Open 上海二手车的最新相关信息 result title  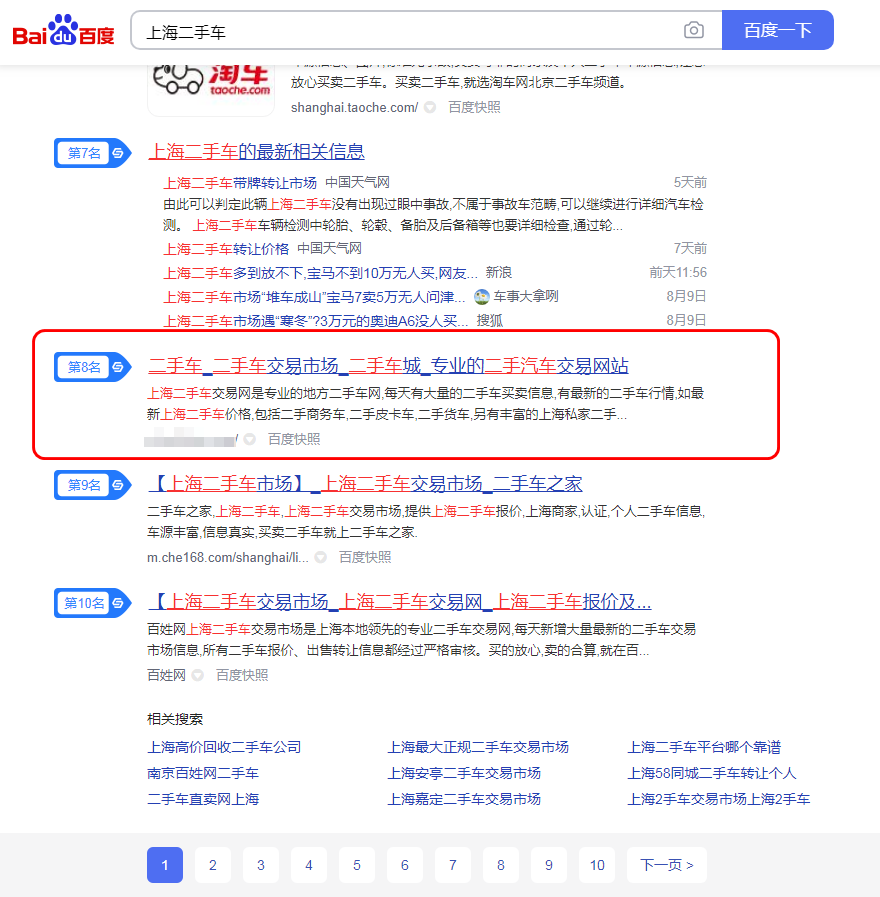[x=256, y=152]
